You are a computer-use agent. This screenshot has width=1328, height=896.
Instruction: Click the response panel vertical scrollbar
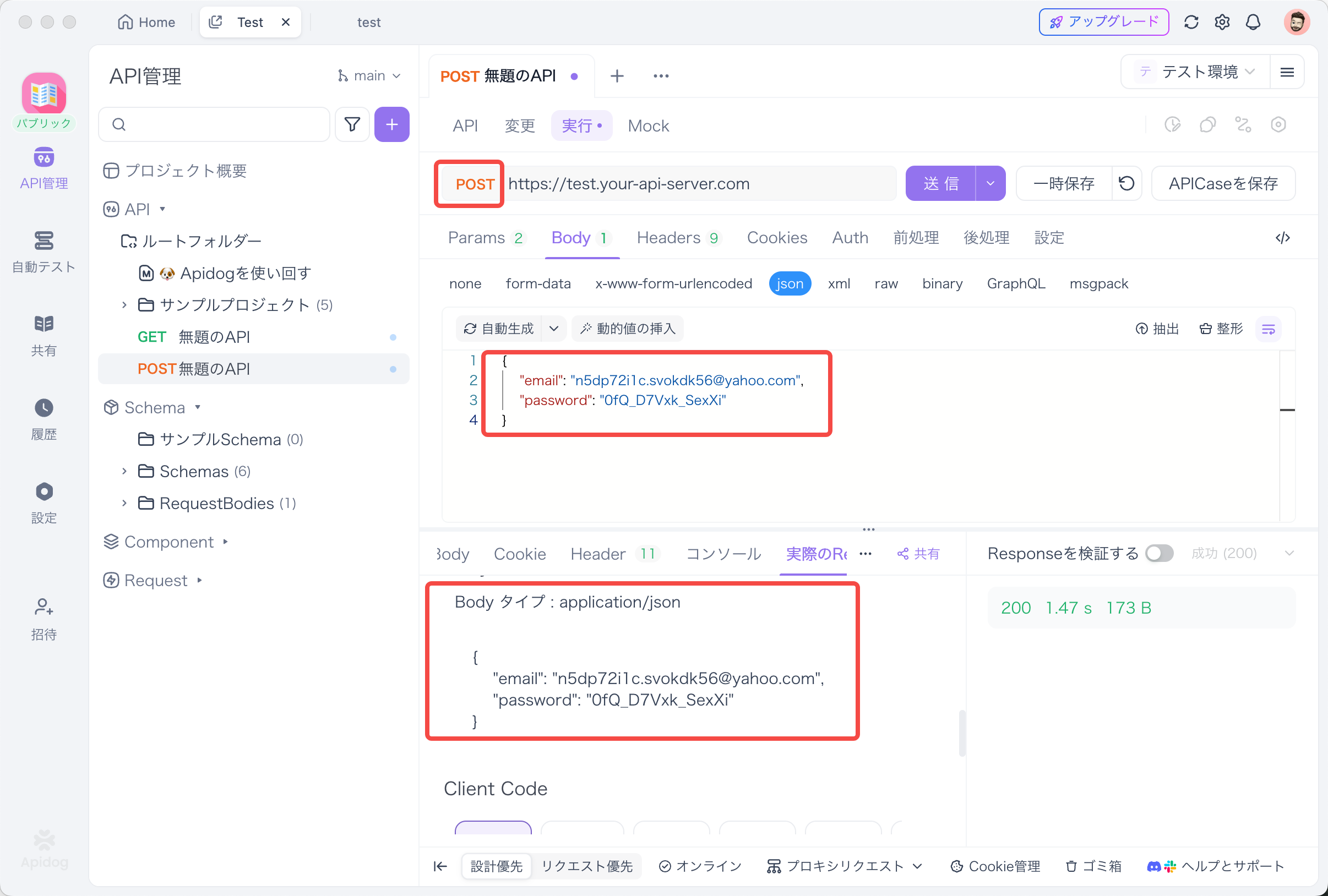pyautogui.click(x=962, y=732)
